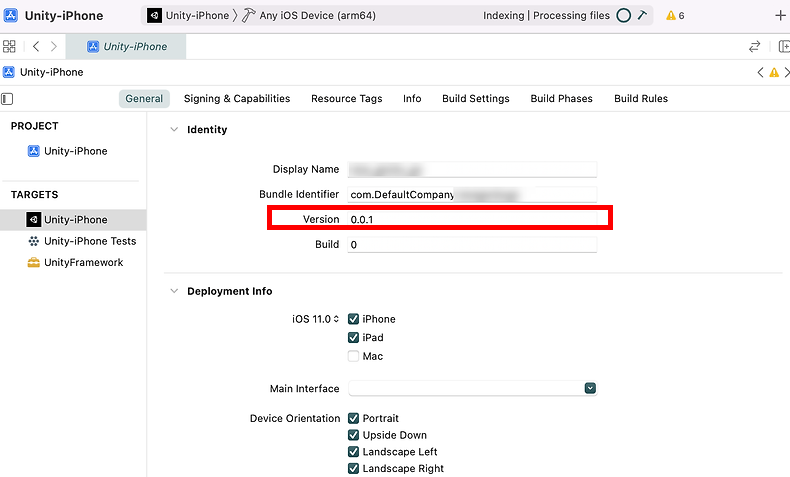The image size is (790, 477).
Task: Click the Display Name field
Action: [472, 169]
